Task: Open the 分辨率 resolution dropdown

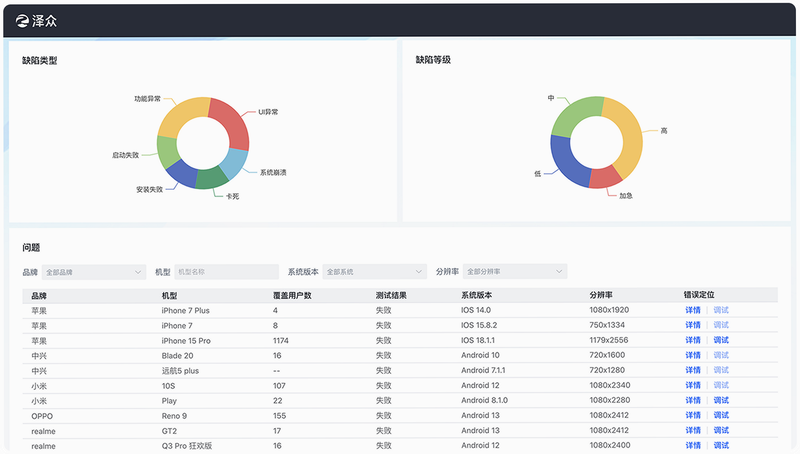Action: point(515,271)
